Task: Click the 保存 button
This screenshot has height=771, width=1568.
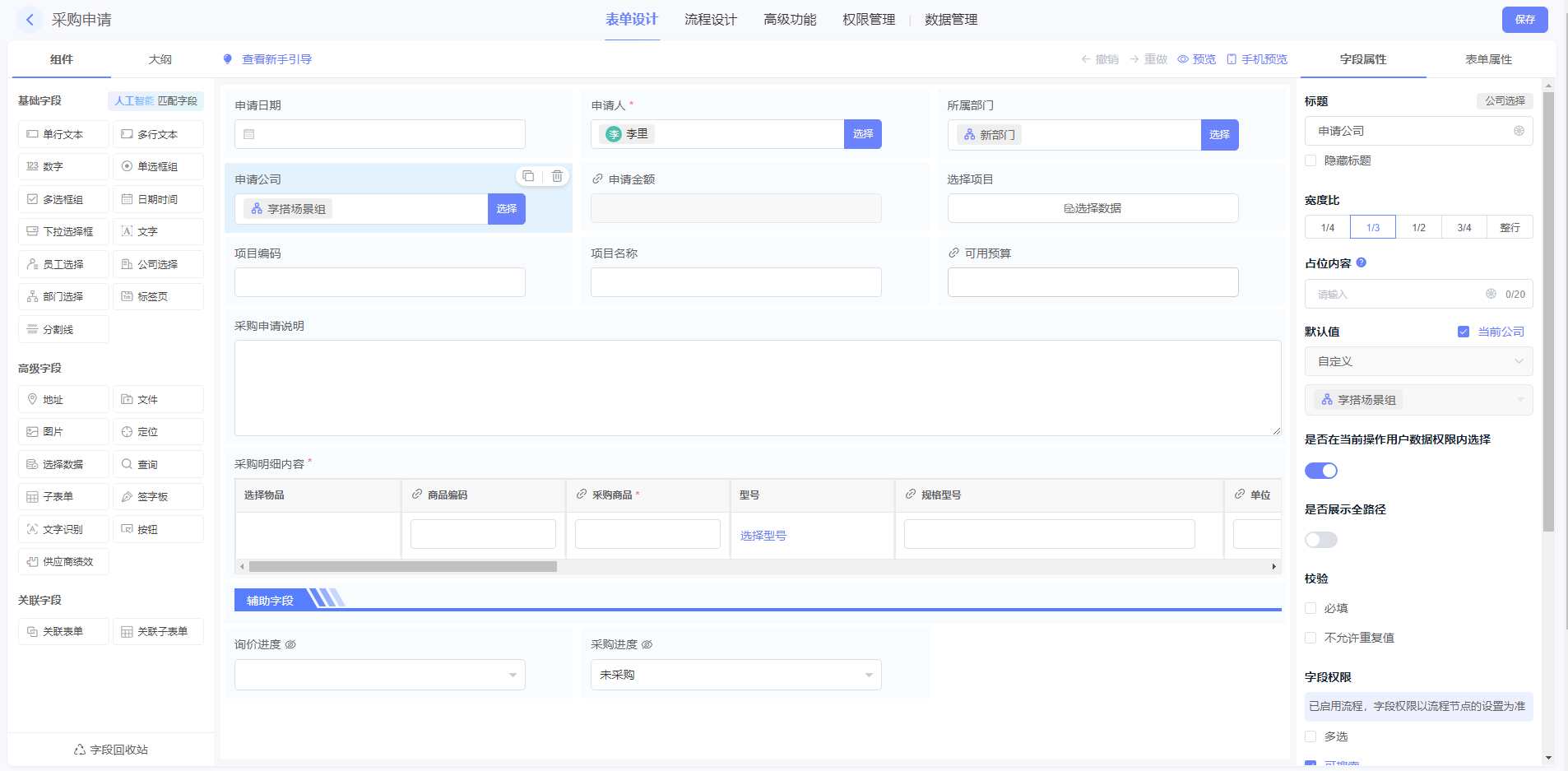Action: [1524, 20]
